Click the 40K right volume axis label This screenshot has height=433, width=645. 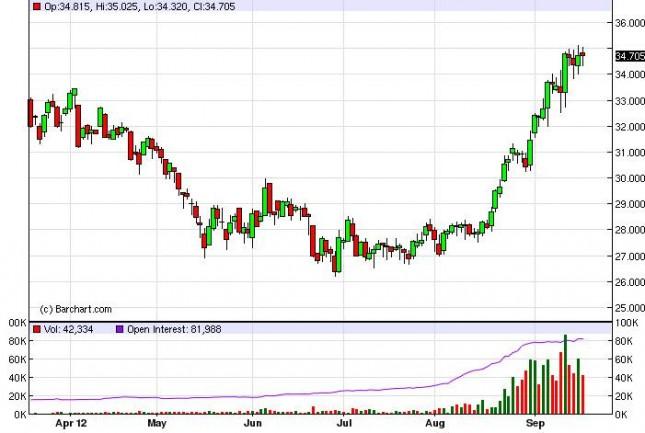[x=624, y=378]
